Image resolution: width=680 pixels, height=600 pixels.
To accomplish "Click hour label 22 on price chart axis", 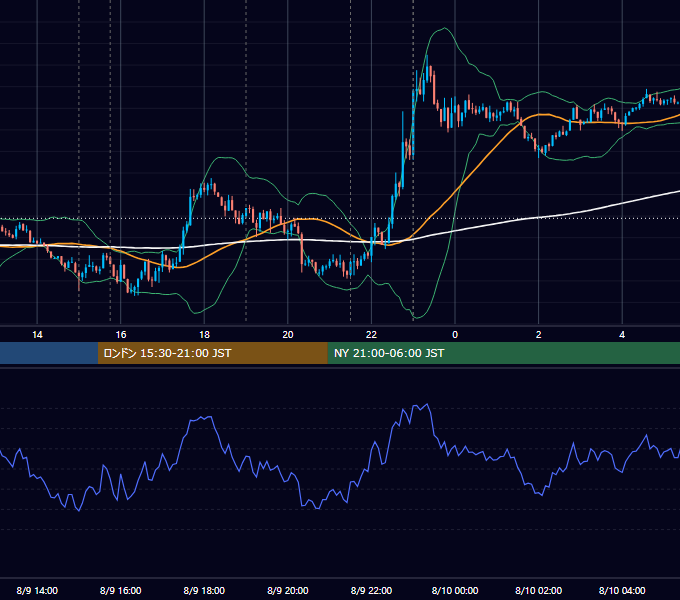I will click(x=372, y=335).
